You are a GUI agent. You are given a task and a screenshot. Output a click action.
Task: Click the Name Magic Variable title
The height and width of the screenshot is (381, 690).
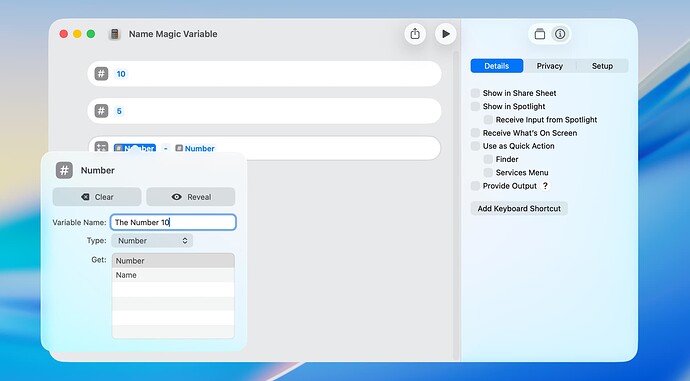(173, 34)
